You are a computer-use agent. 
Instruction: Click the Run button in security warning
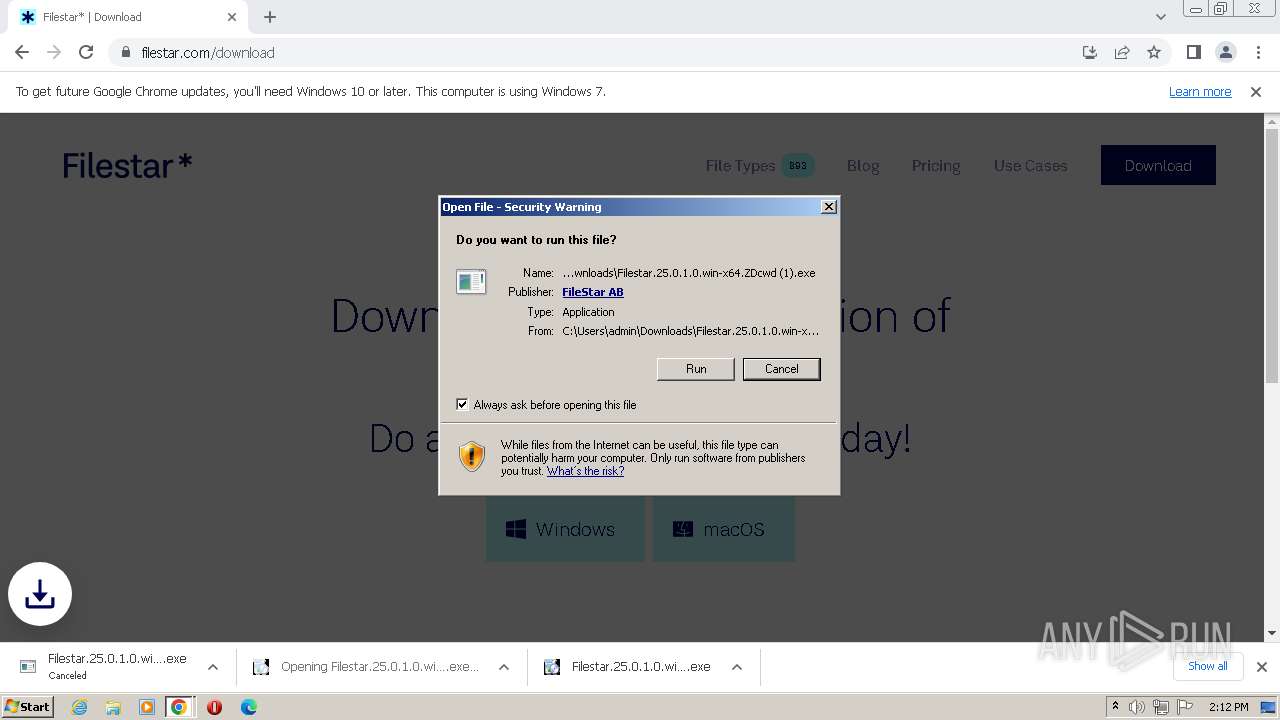[x=696, y=369]
